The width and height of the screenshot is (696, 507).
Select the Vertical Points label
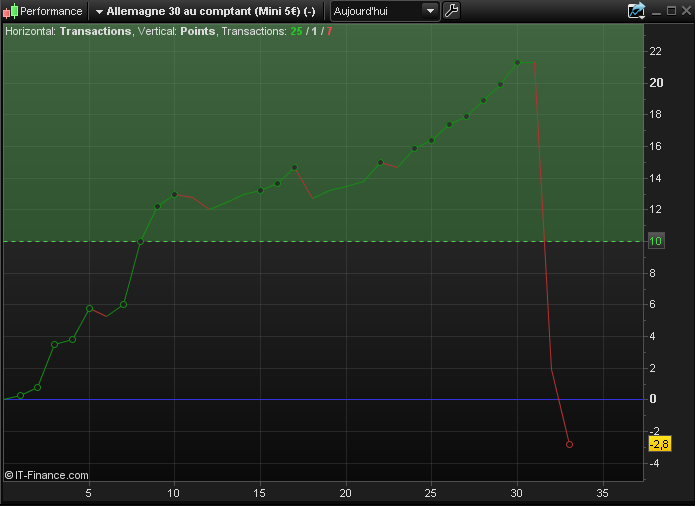click(177, 32)
